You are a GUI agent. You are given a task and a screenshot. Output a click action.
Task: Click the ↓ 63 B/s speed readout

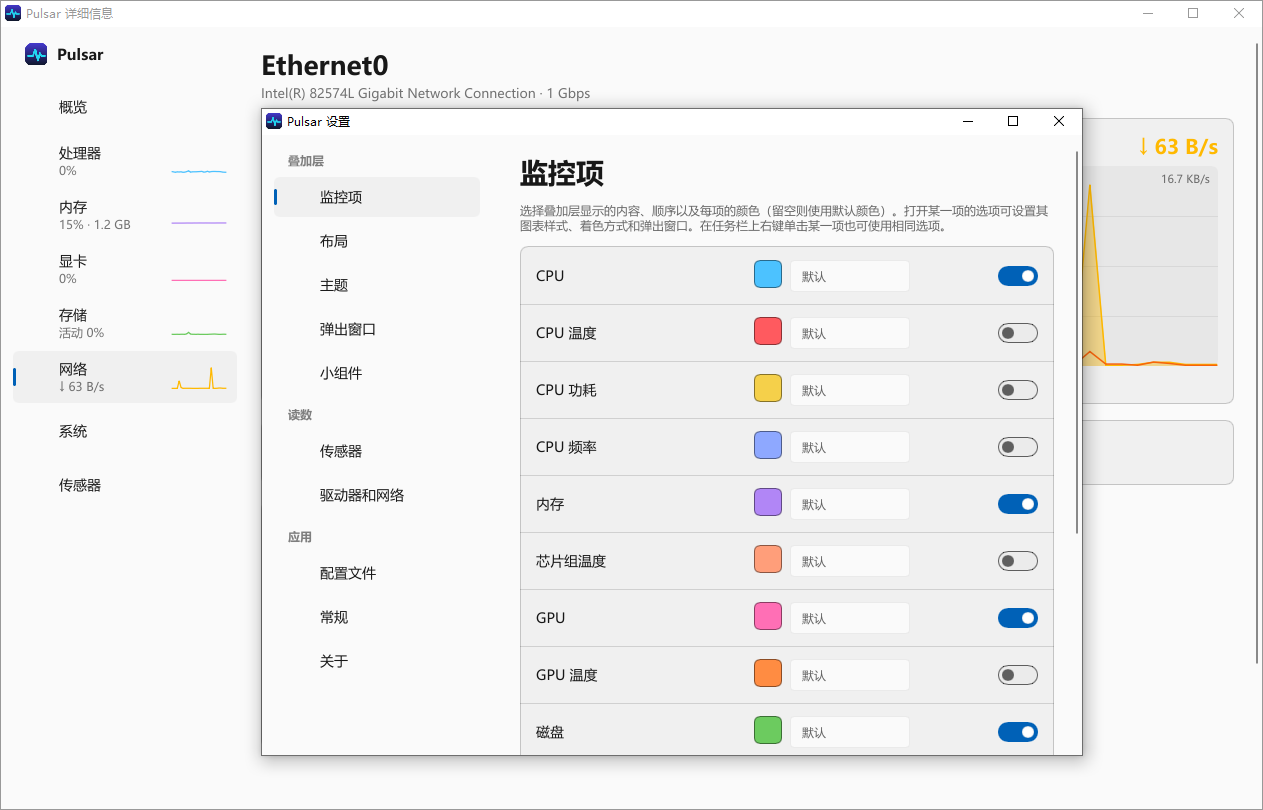(1178, 147)
